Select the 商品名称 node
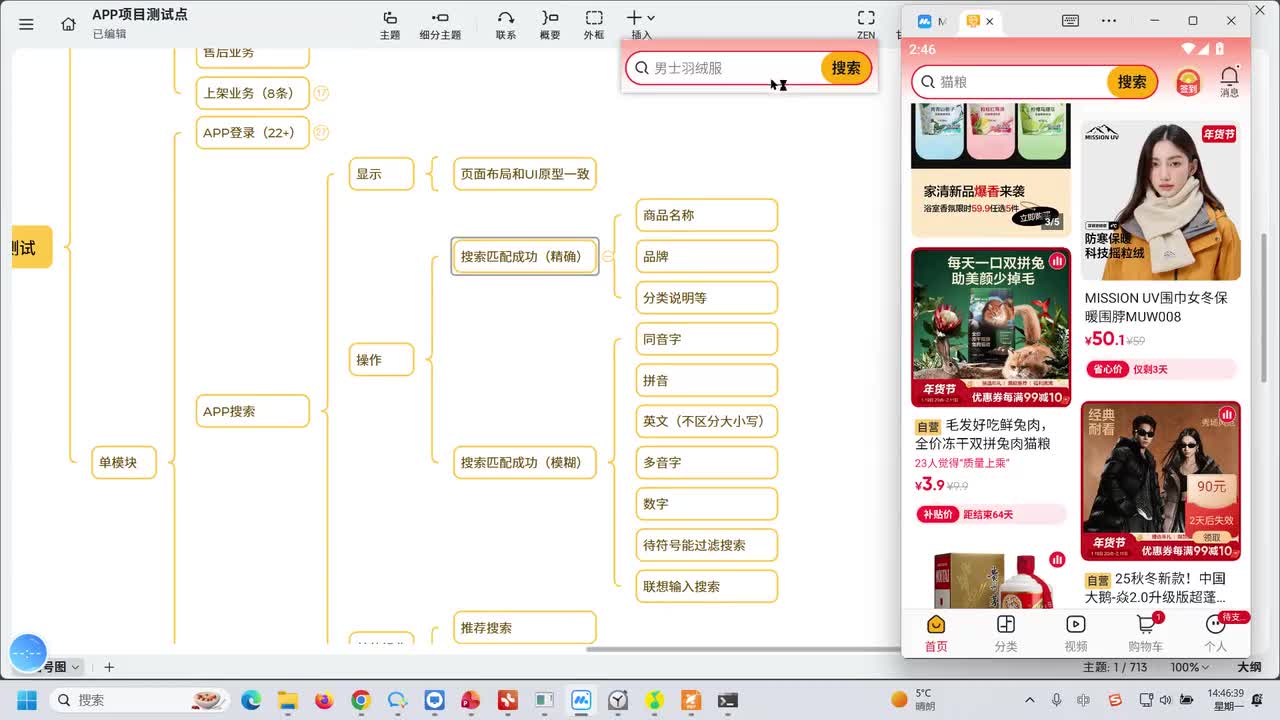Screen dimensions: 1280x720 tap(707, 215)
